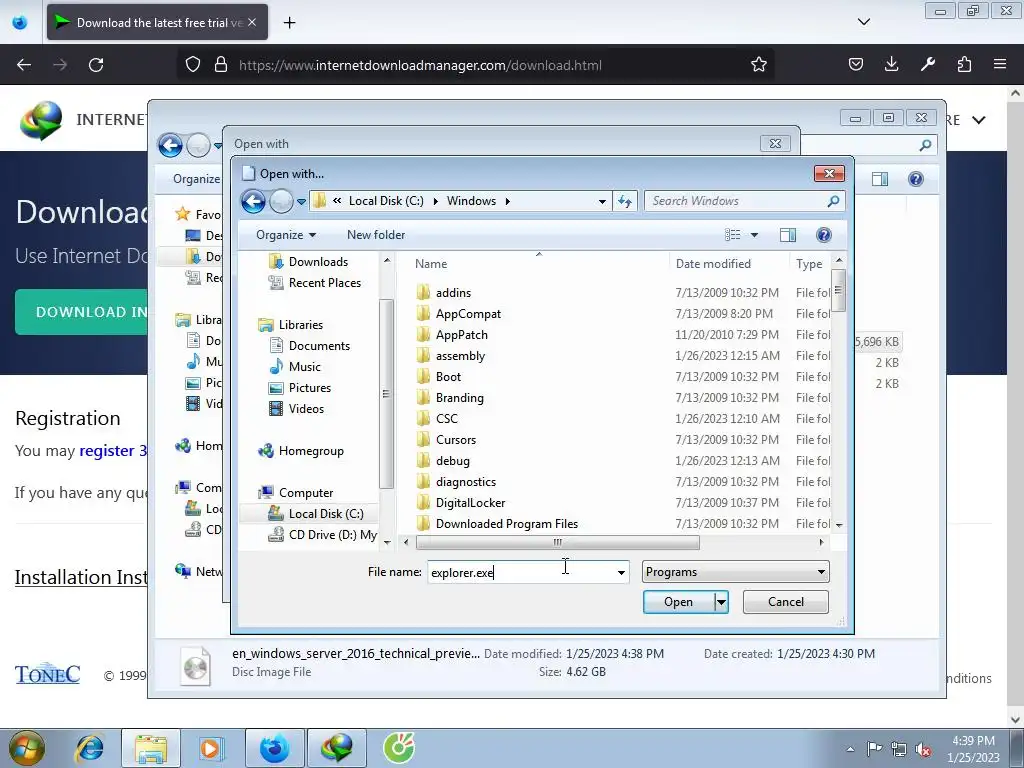Open the extensions puzzle icon
1024x768 pixels.
click(x=964, y=65)
